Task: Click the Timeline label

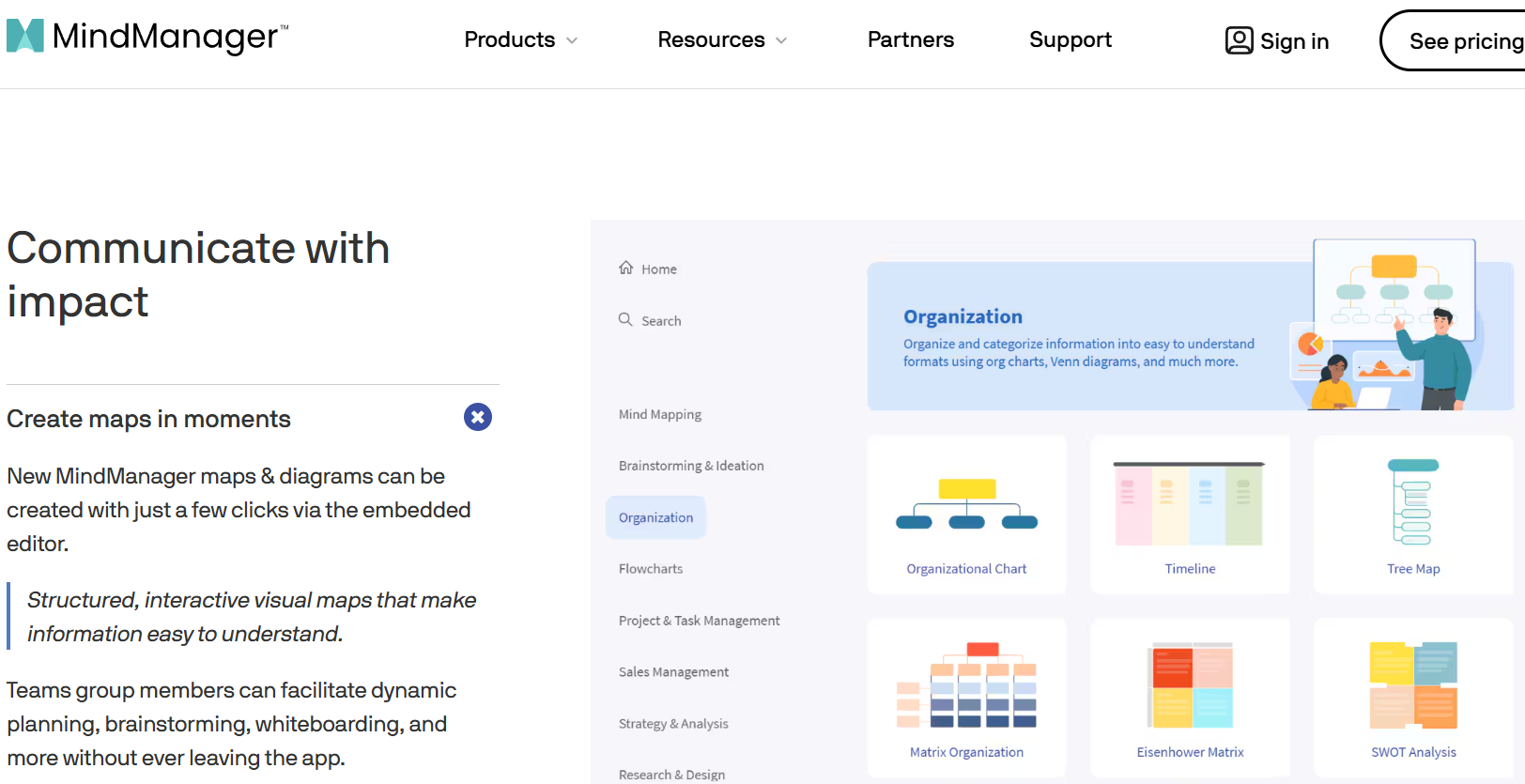Action: pos(1190,569)
